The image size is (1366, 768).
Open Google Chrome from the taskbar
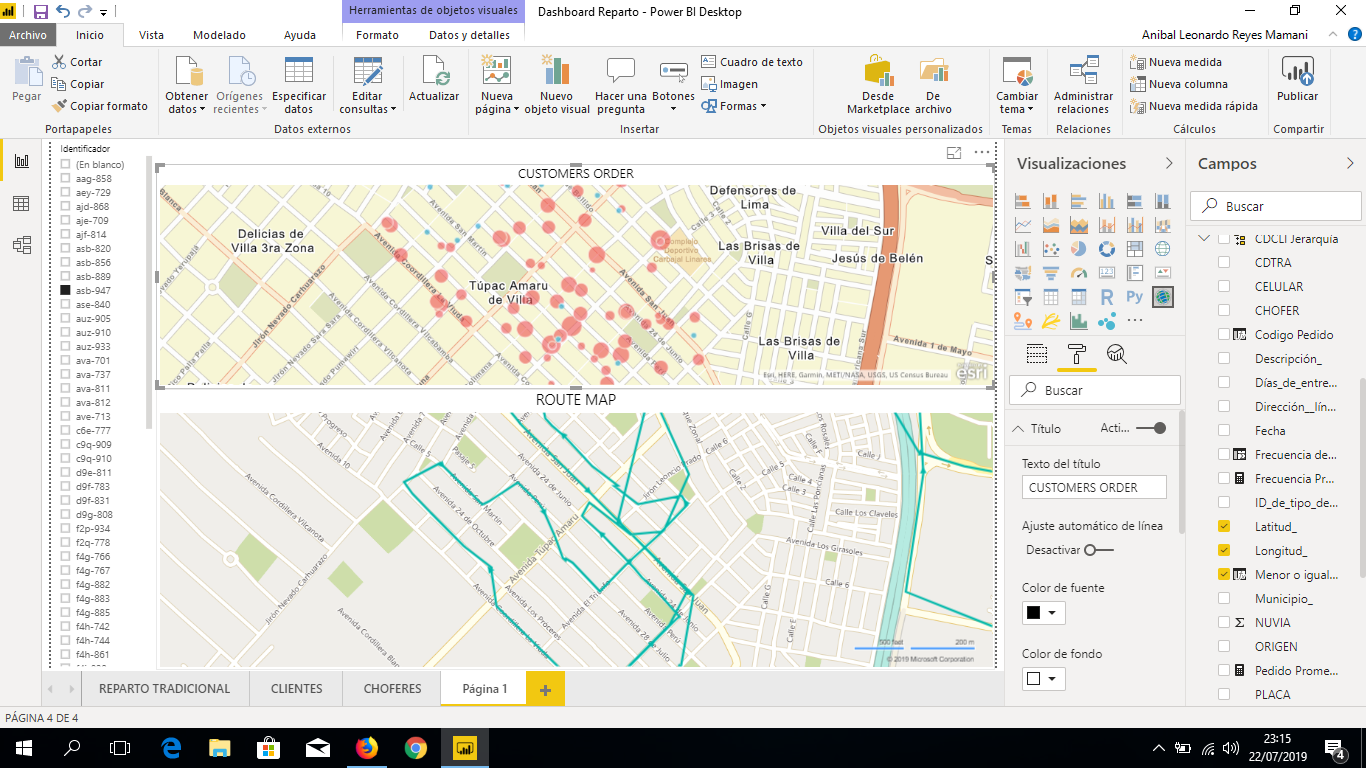pos(416,748)
